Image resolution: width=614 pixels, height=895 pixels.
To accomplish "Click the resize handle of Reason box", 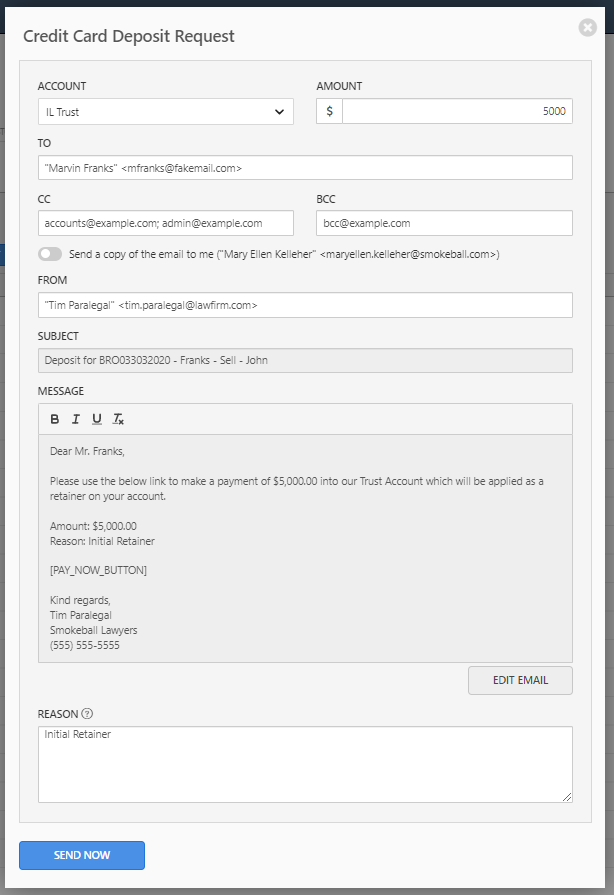I will click(567, 797).
